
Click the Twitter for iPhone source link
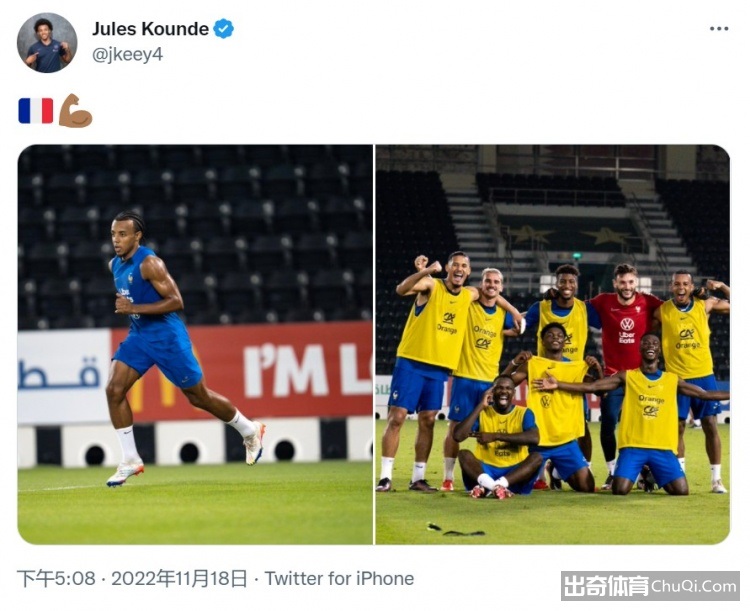339,578
